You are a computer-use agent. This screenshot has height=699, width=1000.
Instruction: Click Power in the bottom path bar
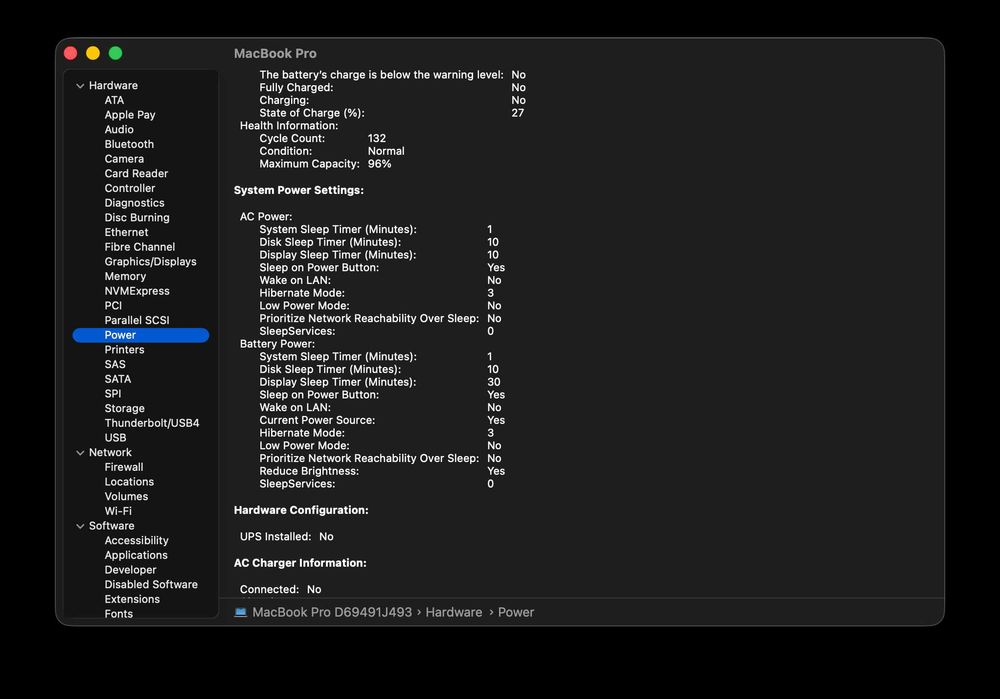click(x=516, y=612)
